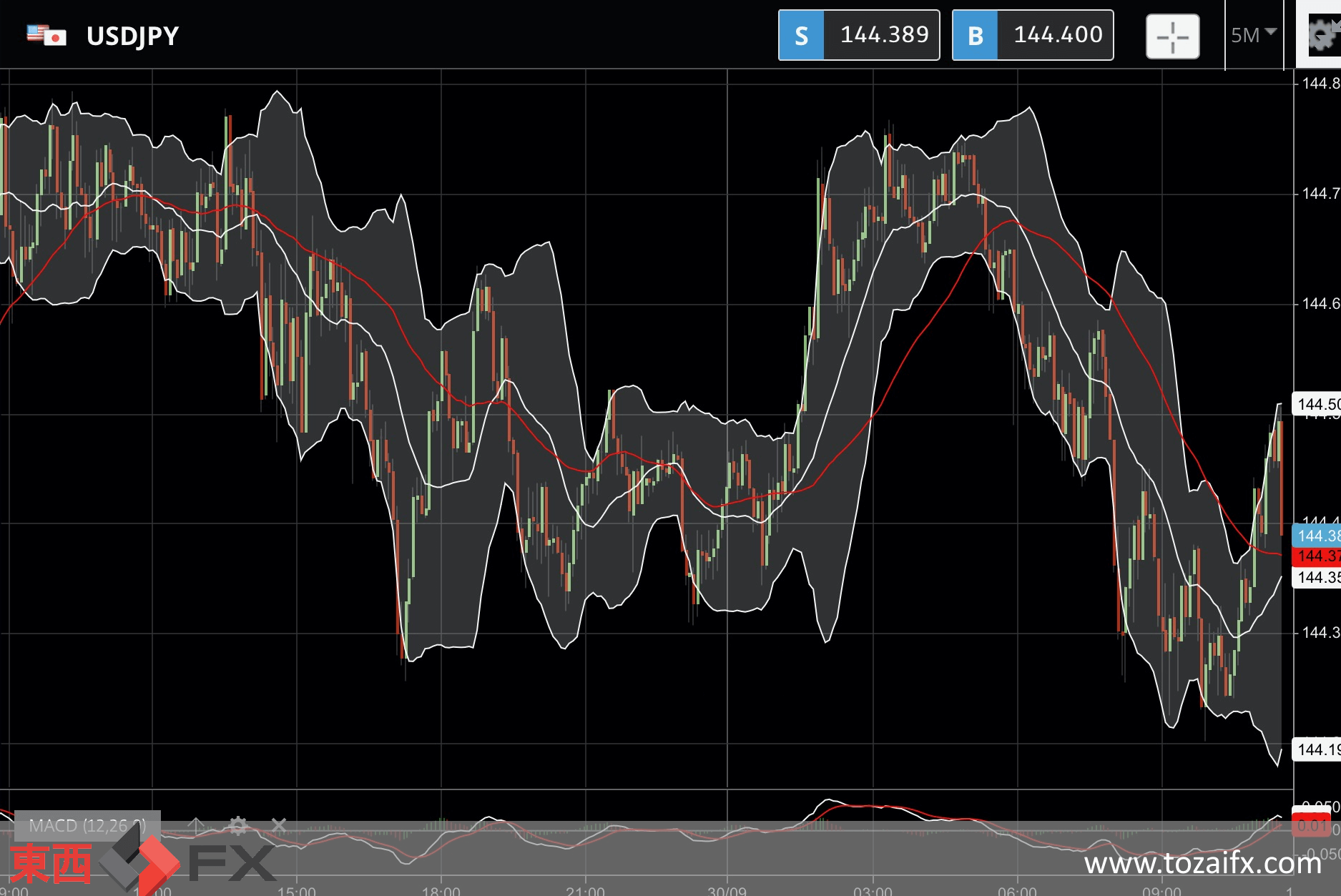Viewport: 1341px width, 896px height.
Task: Click the Buy button showing 144.400
Action: [1033, 35]
